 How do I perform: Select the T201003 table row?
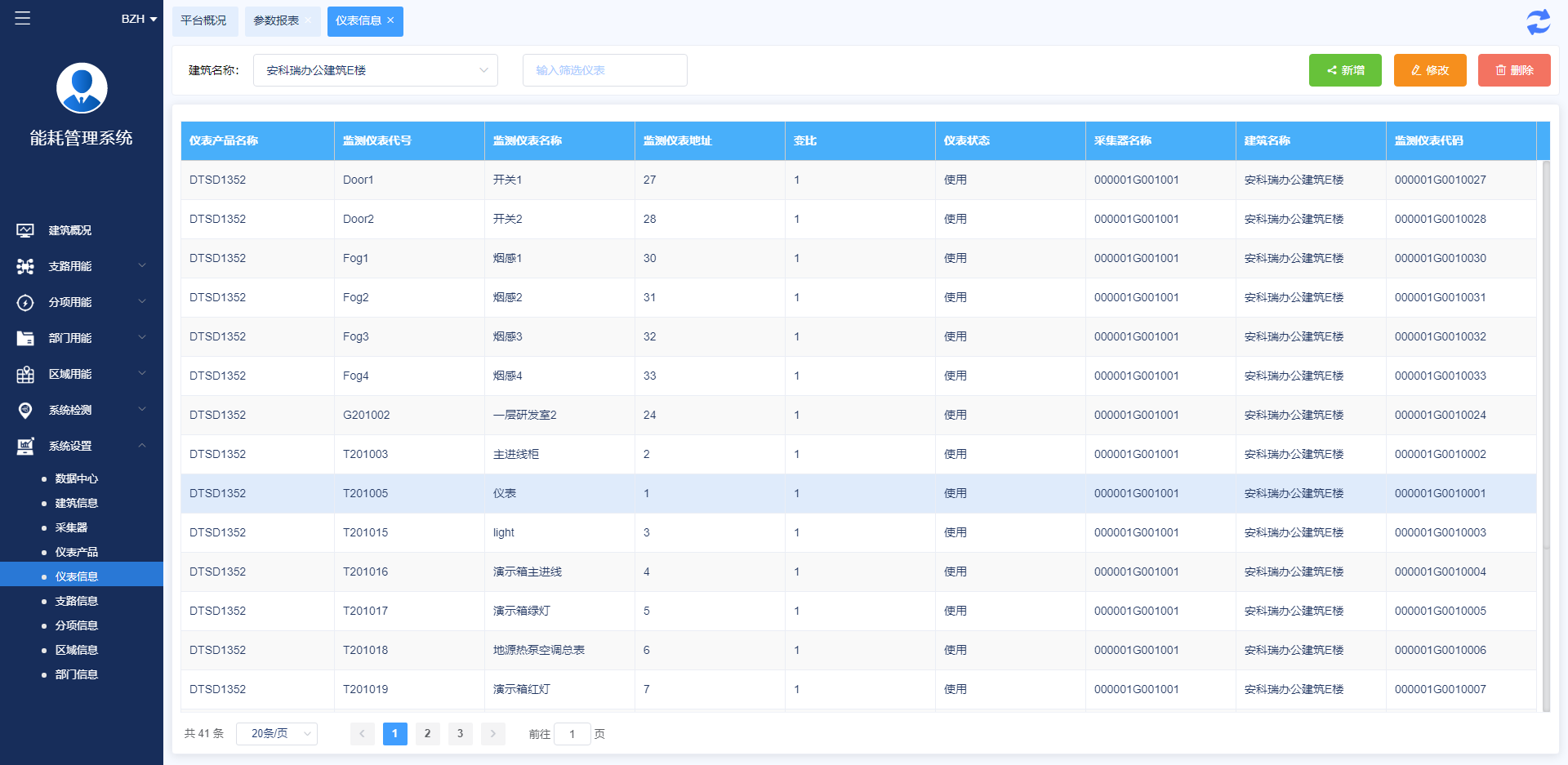[858, 454]
